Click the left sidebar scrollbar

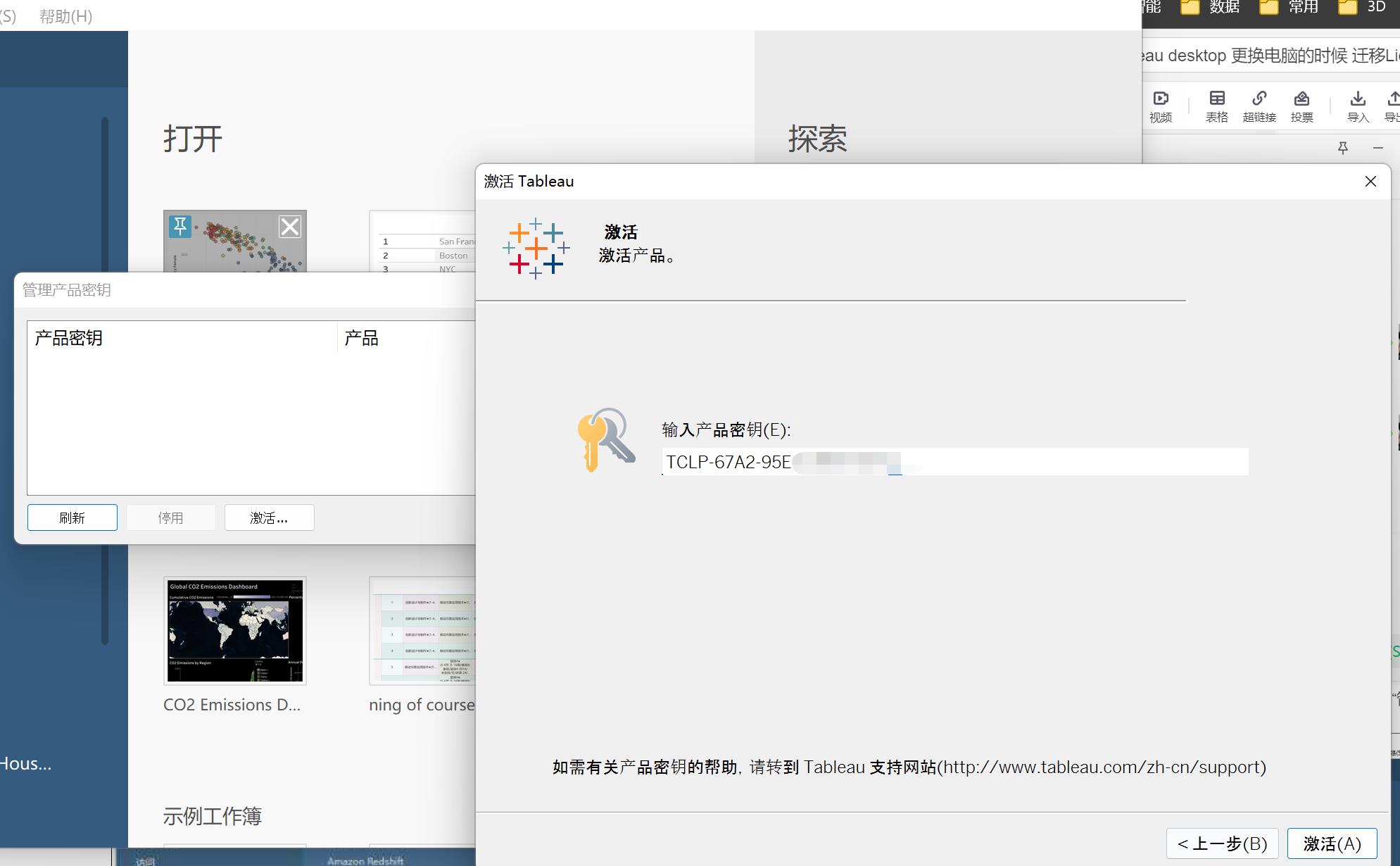[x=105, y=380]
